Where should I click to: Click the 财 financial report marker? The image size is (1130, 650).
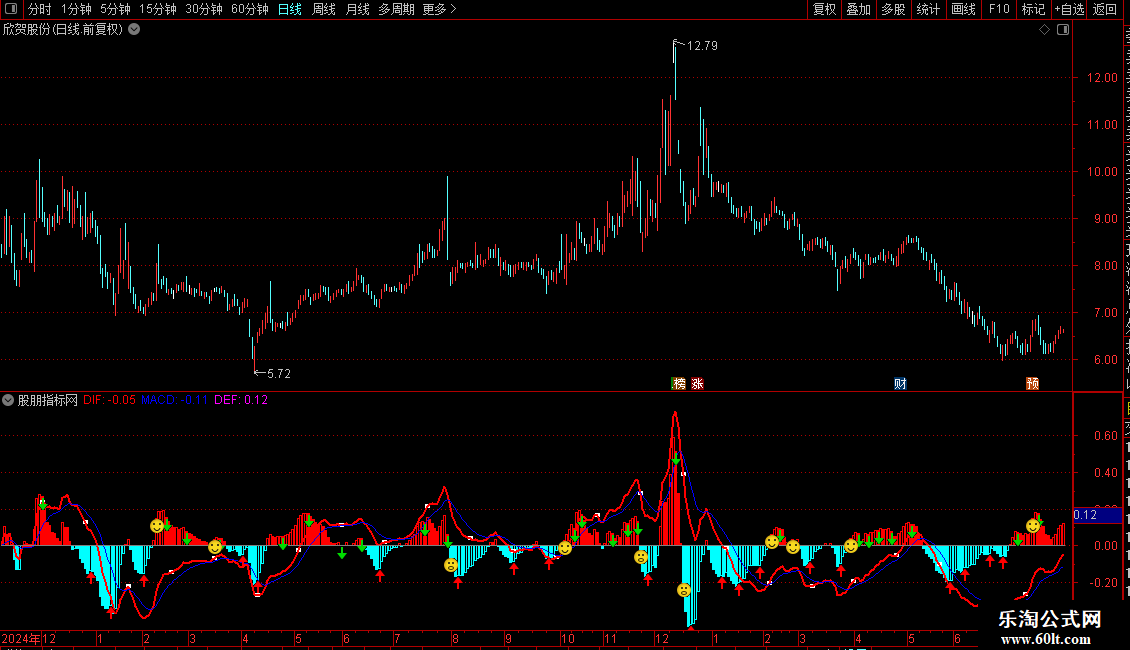click(x=900, y=383)
